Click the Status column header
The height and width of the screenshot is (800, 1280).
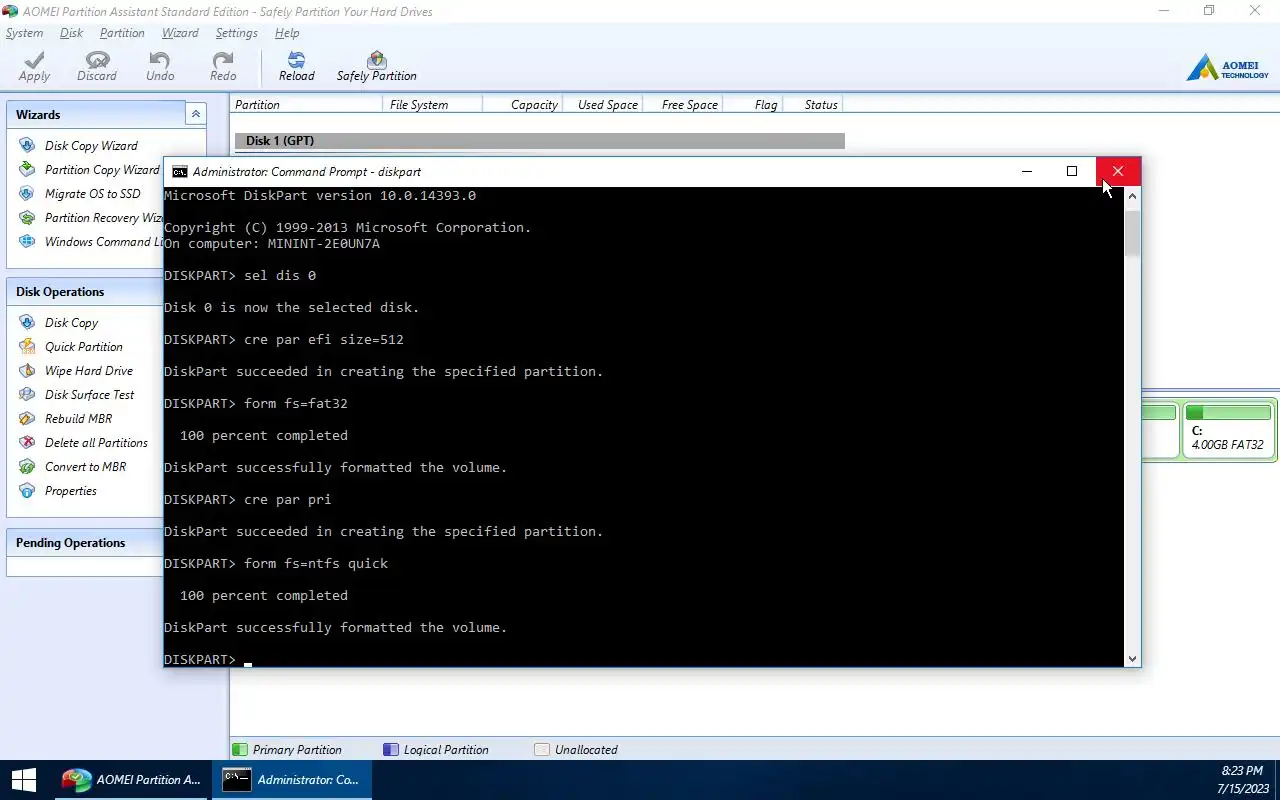click(814, 104)
